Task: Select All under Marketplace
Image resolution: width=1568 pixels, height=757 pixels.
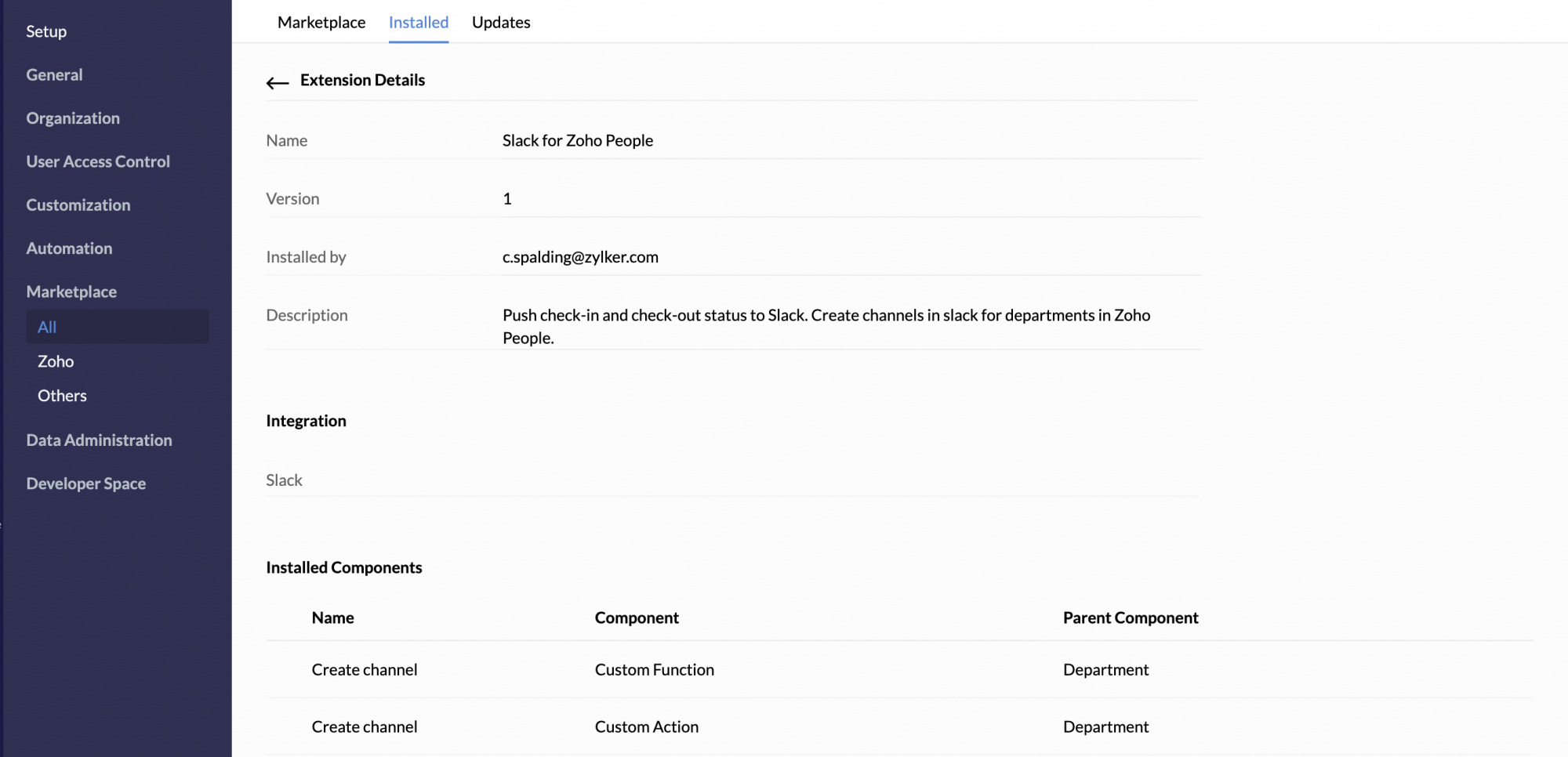Action: [47, 328]
